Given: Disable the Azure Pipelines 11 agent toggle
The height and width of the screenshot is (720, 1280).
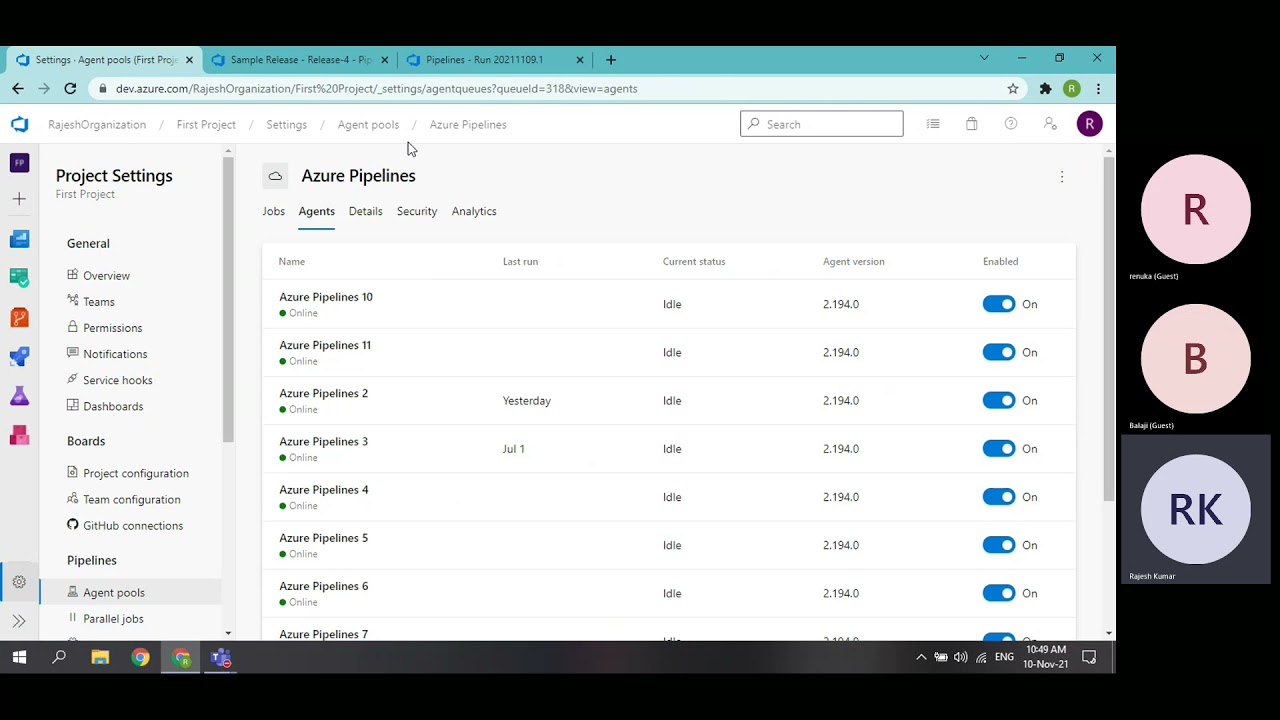Looking at the screenshot, I should pos(999,352).
